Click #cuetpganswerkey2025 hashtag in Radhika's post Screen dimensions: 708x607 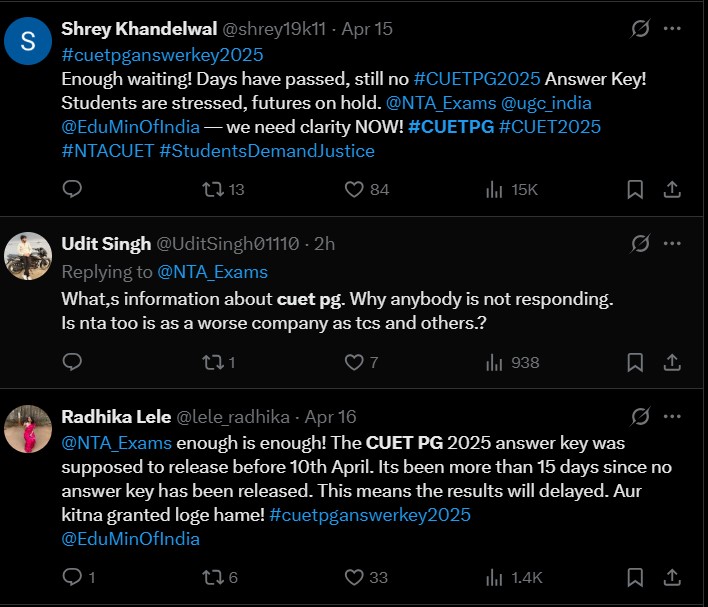369,514
